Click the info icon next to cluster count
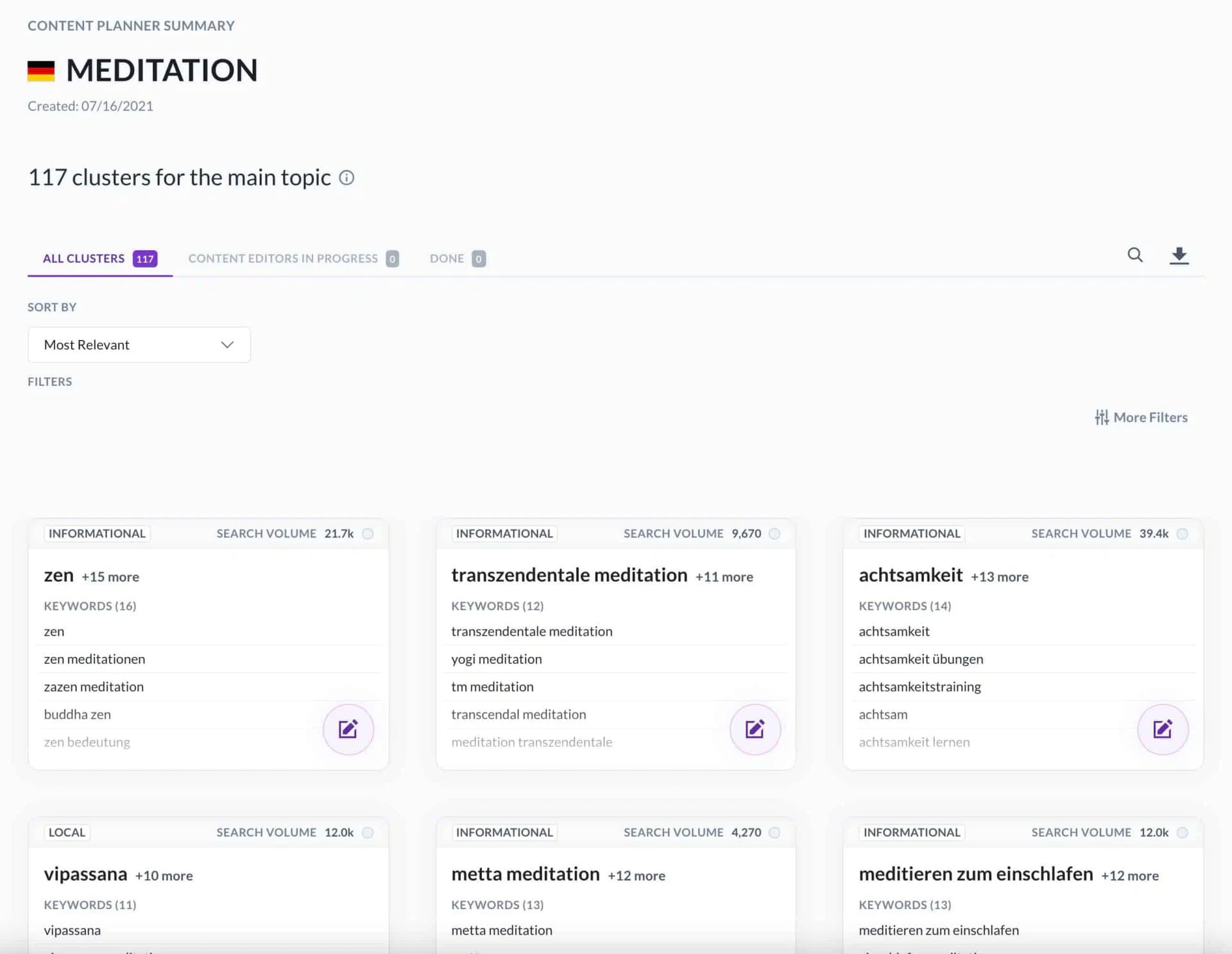The width and height of the screenshot is (1232, 954). coord(346,178)
